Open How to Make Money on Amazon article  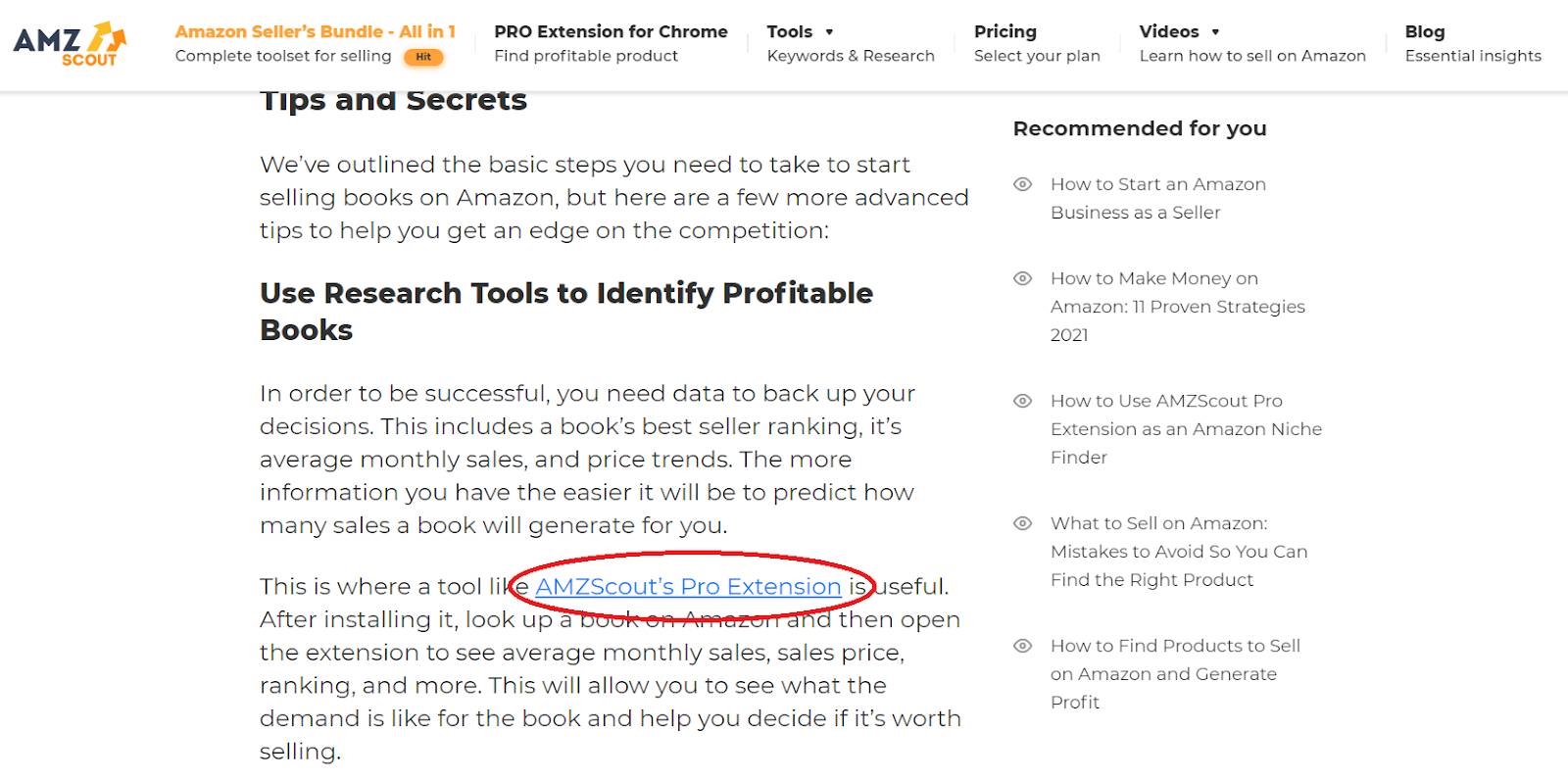(1178, 307)
